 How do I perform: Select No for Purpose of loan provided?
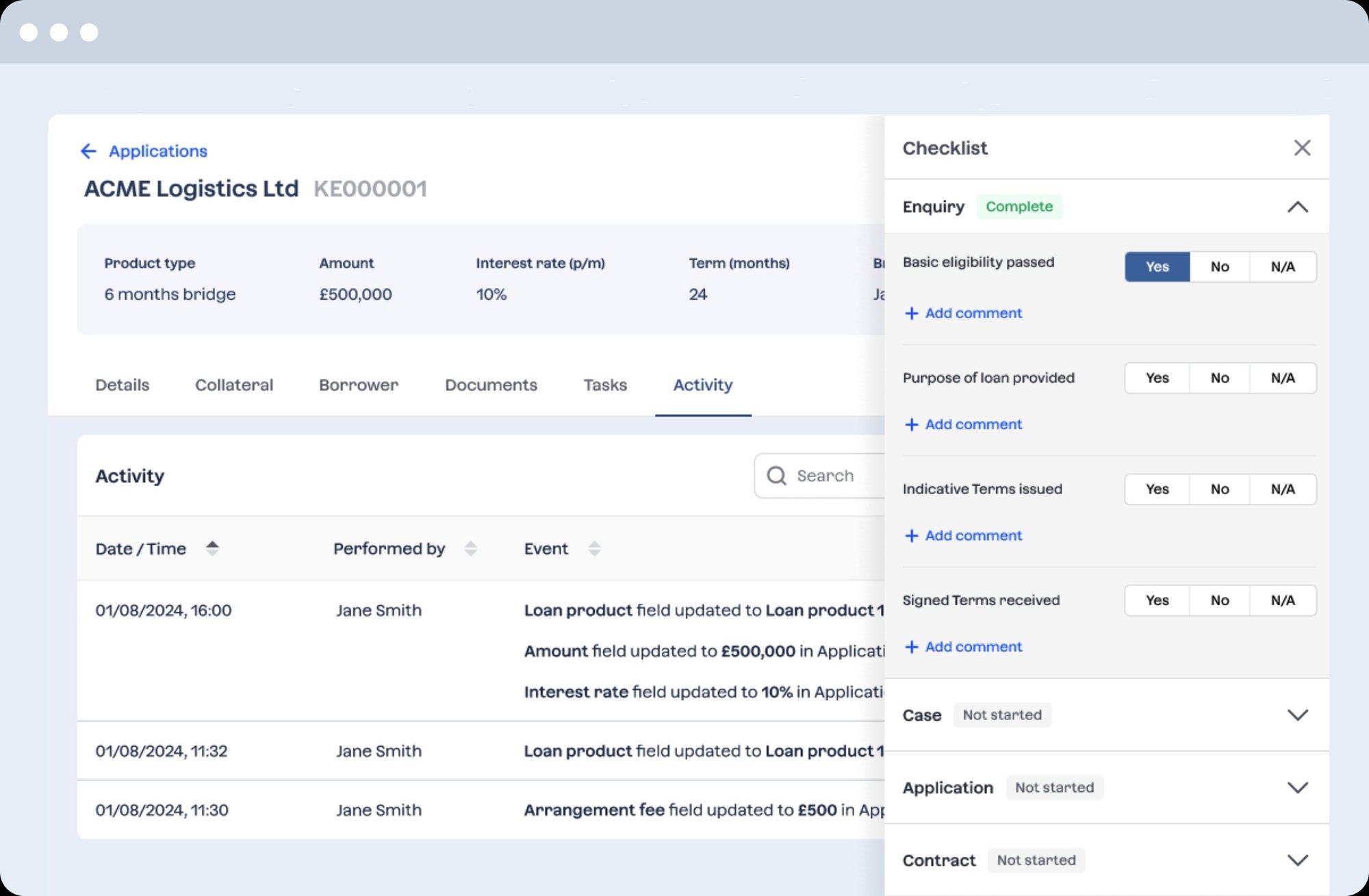(x=1220, y=378)
